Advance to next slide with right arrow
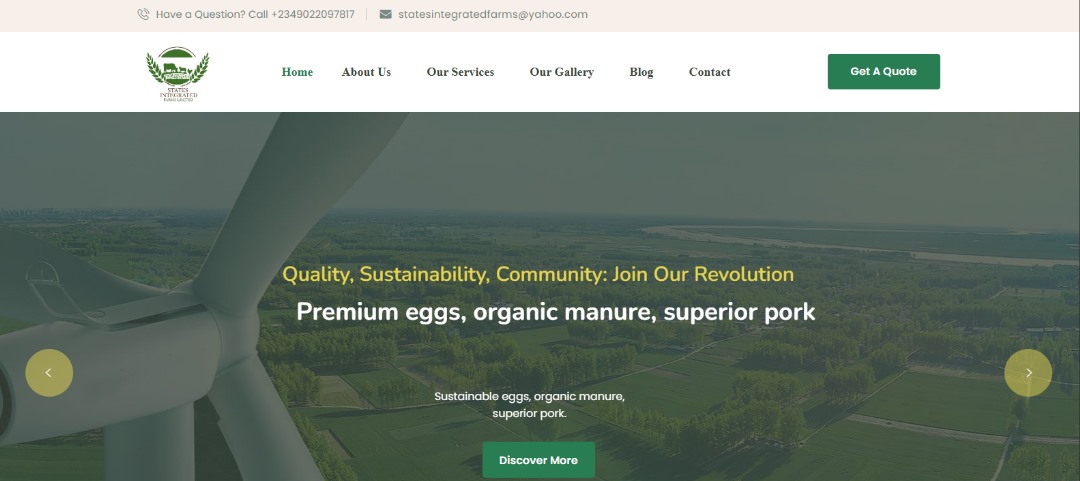Image resolution: width=1080 pixels, height=481 pixels. point(1028,373)
